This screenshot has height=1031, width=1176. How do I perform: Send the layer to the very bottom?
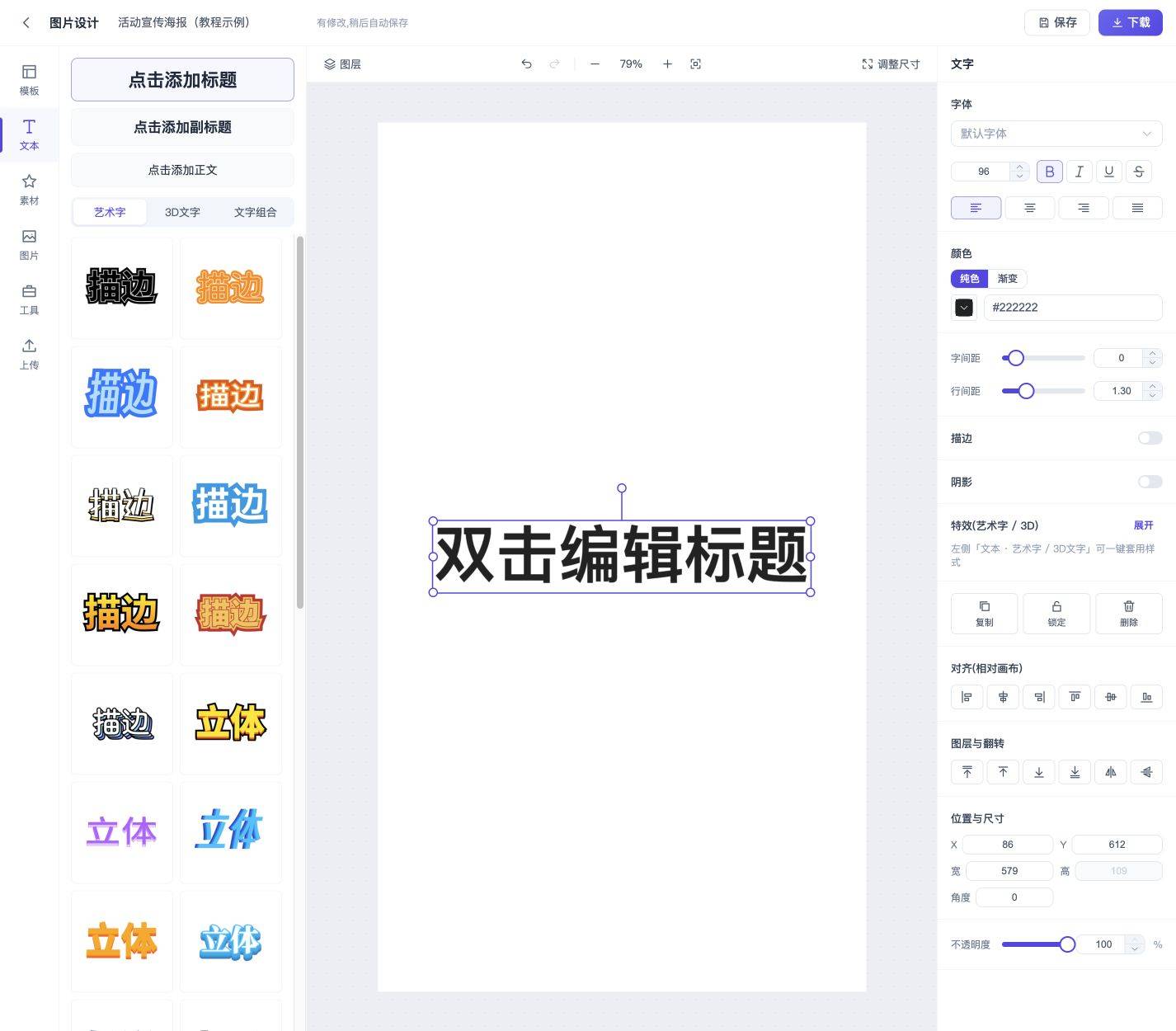(x=1075, y=772)
